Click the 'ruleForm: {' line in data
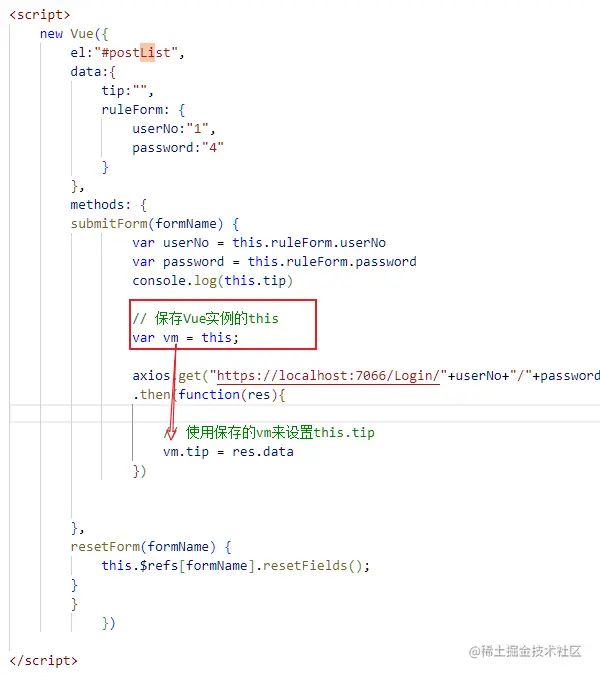 coord(143,110)
